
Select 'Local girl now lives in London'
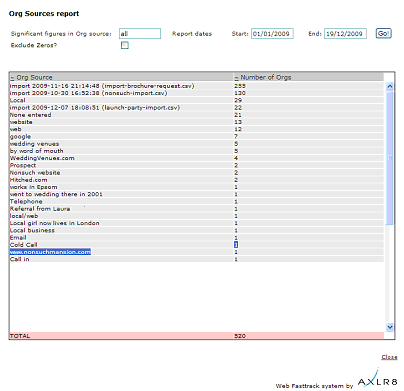pos(197,223)
